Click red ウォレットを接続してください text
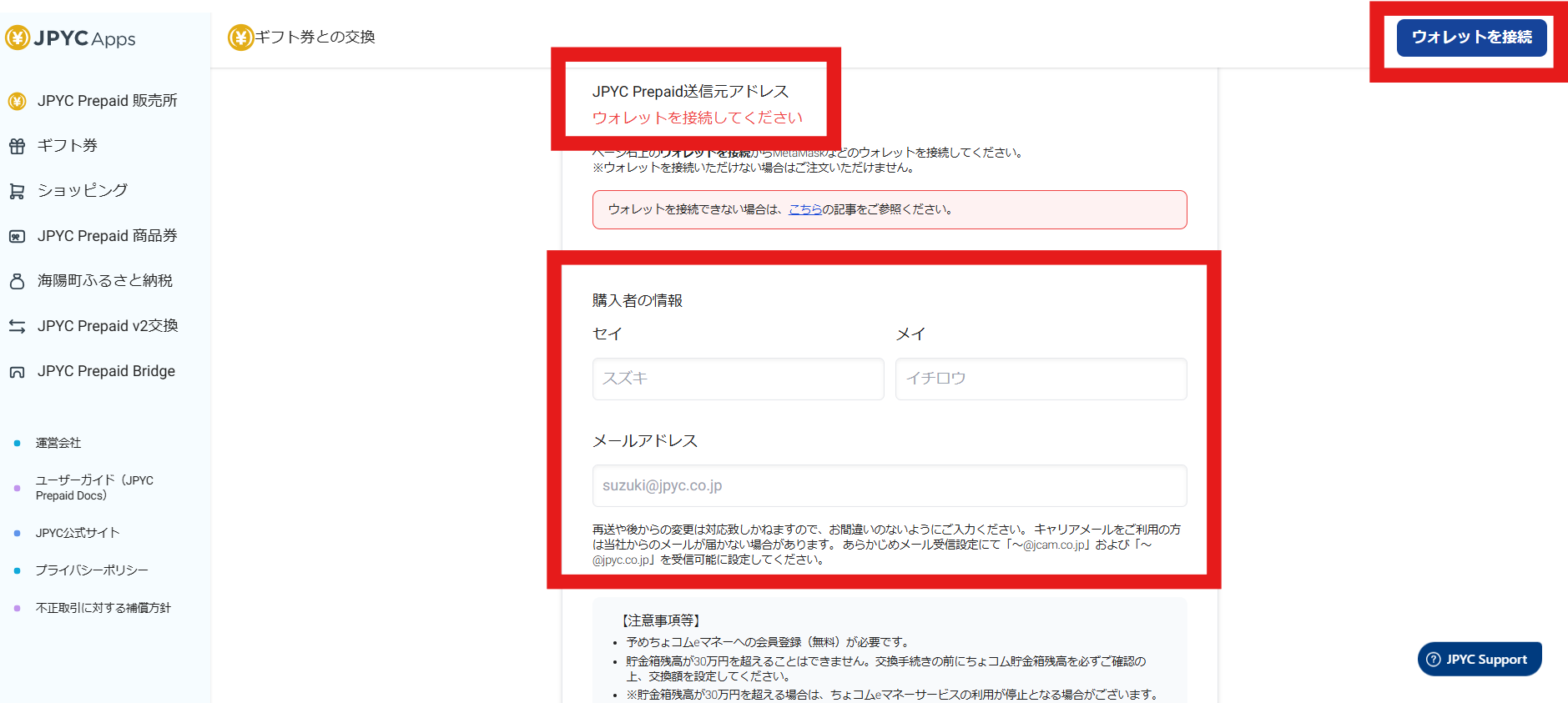 tap(698, 118)
